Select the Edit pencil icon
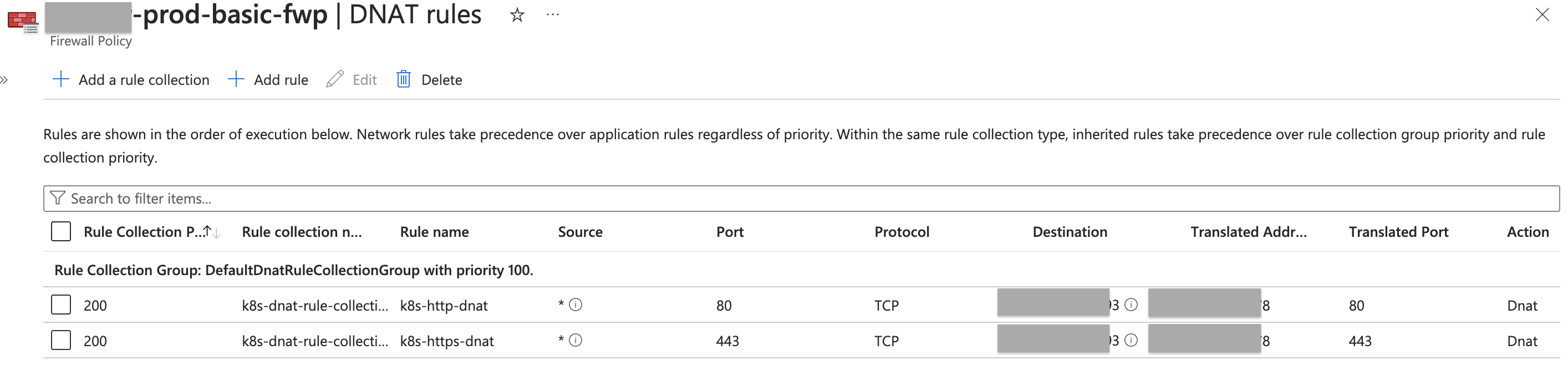 [x=334, y=79]
